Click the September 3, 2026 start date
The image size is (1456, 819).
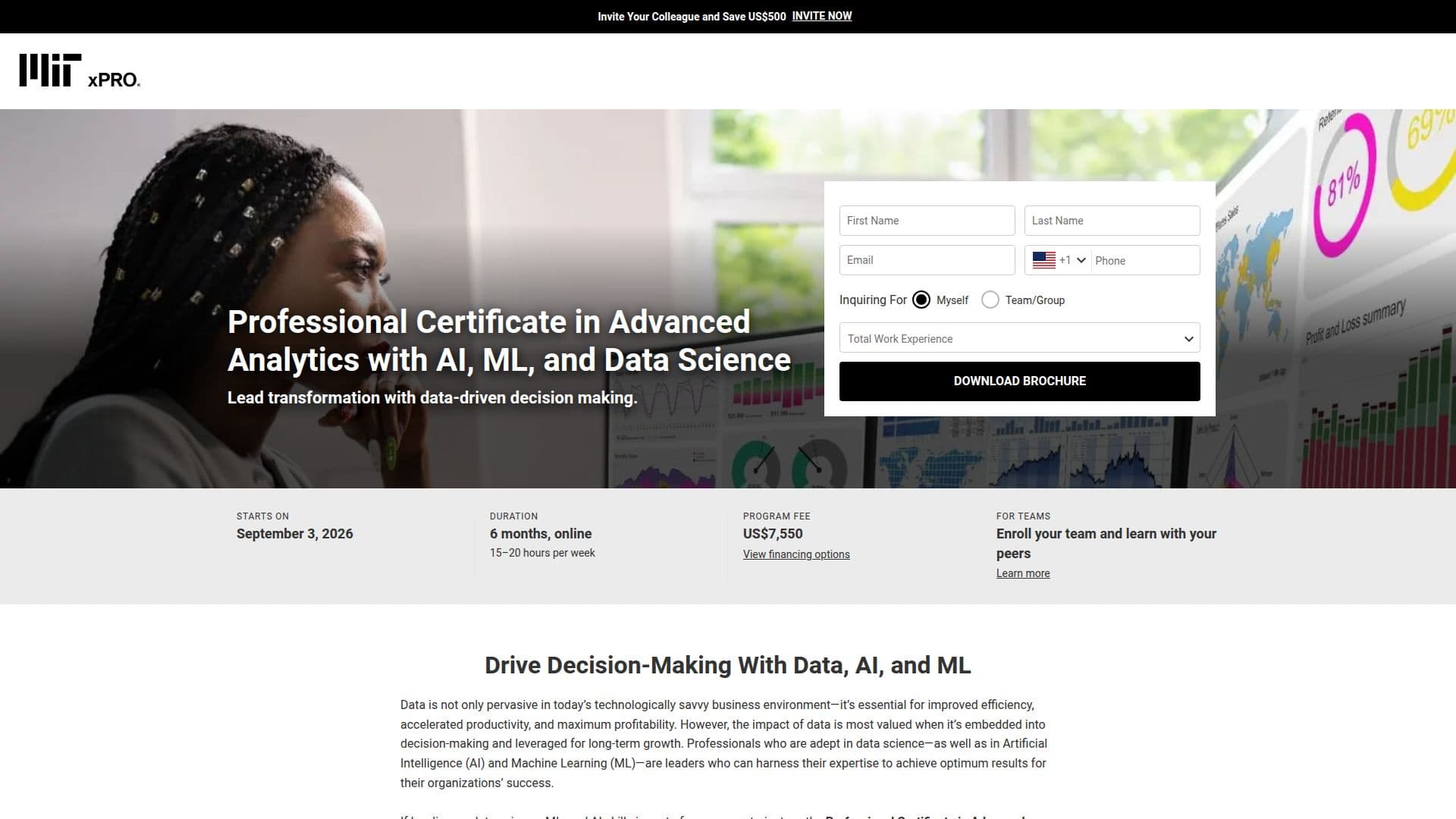(x=294, y=534)
